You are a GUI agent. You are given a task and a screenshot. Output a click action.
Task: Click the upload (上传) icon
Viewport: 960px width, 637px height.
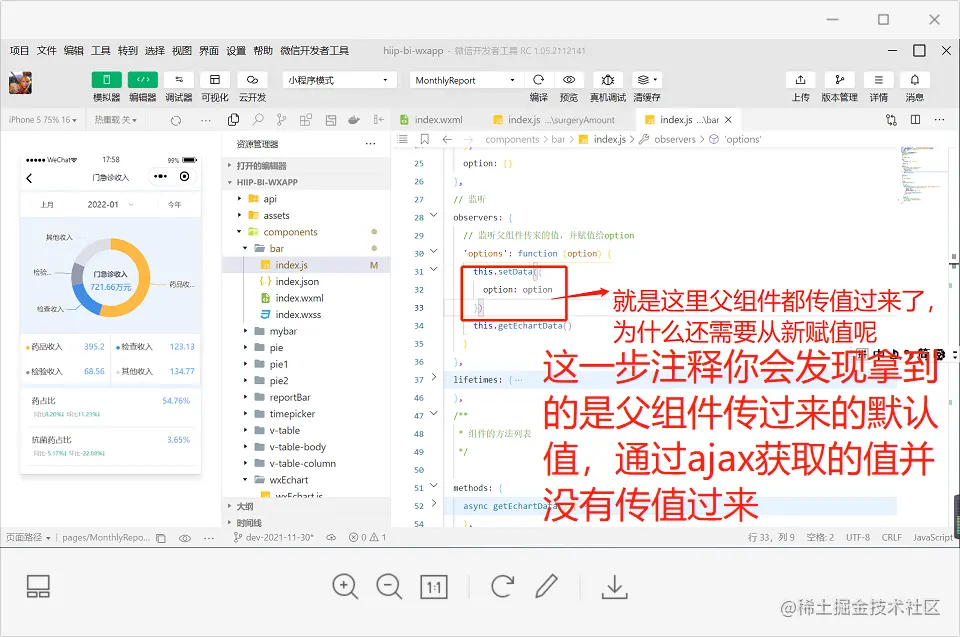[800, 80]
